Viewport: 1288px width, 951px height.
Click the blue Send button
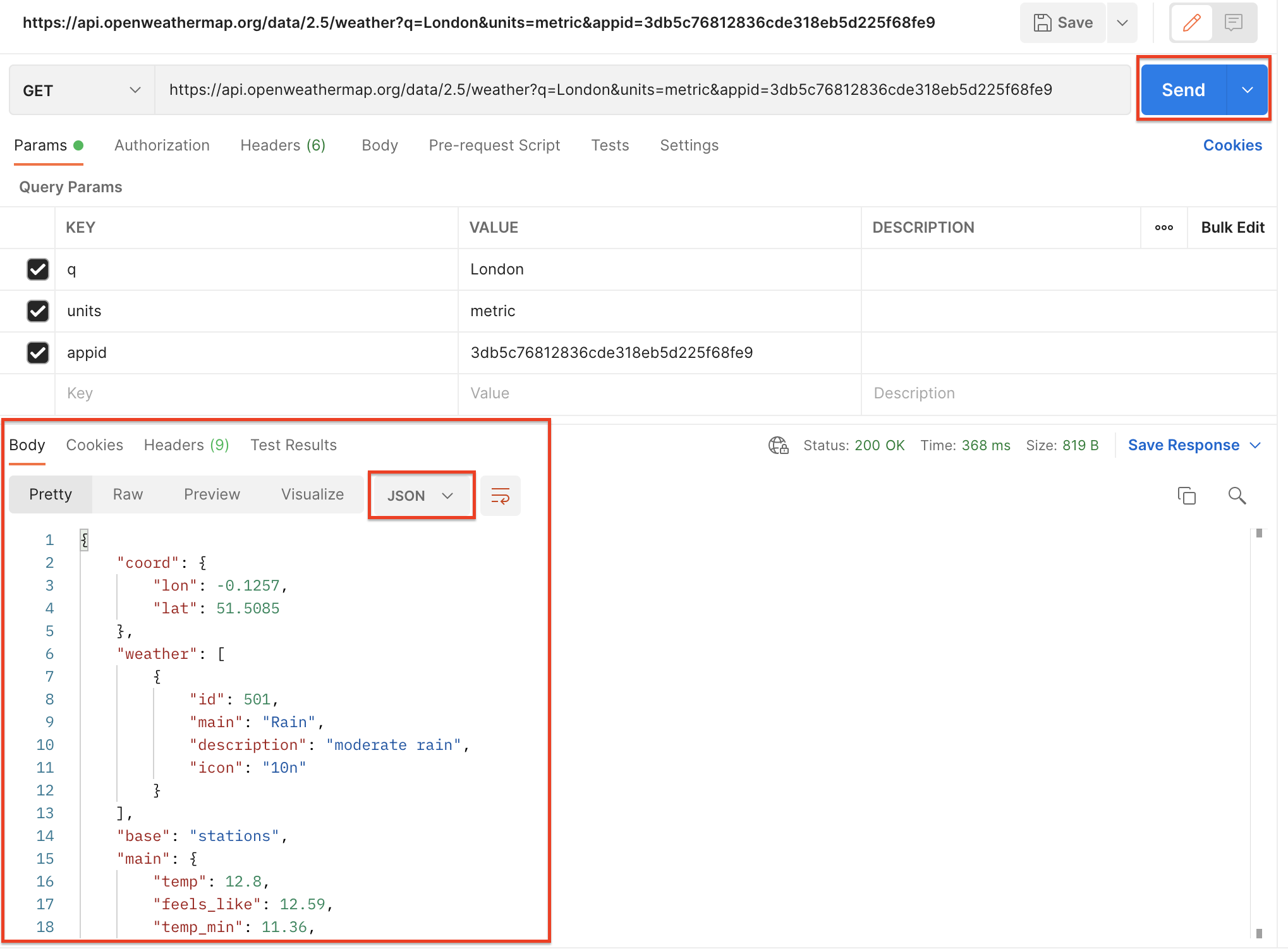click(1183, 90)
